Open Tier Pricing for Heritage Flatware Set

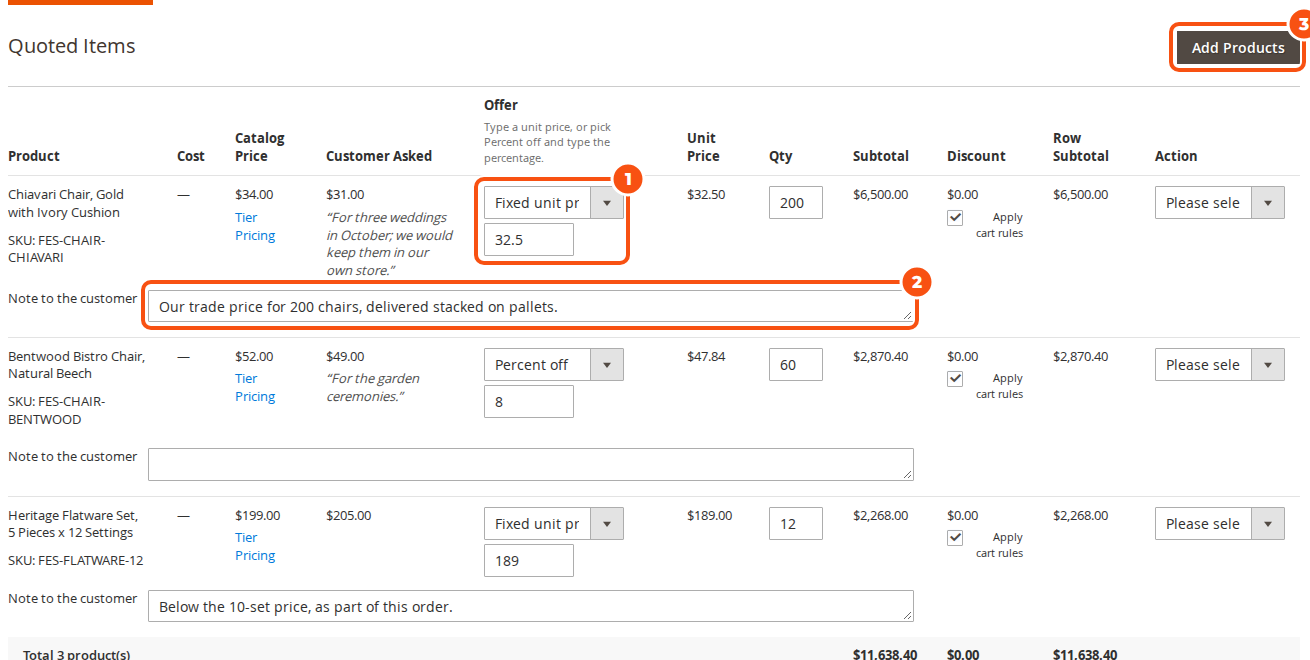pos(255,546)
